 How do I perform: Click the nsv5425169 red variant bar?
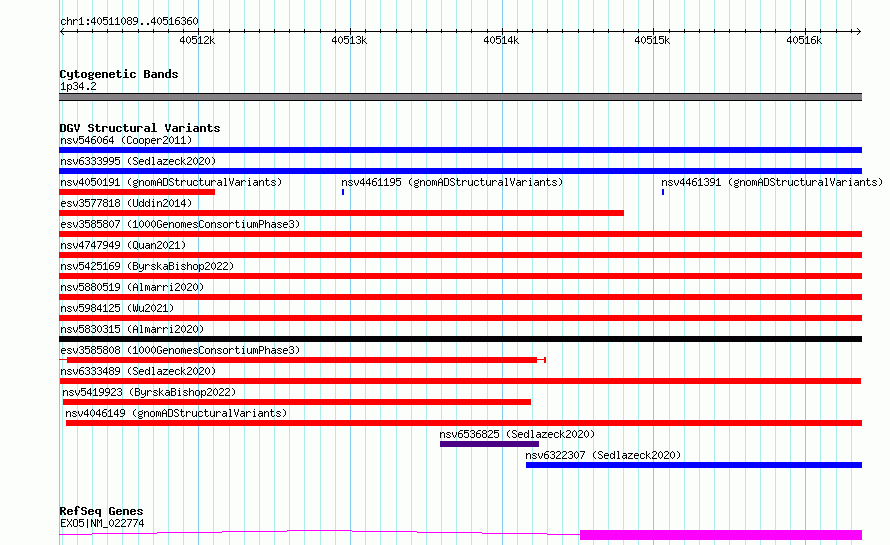click(460, 276)
